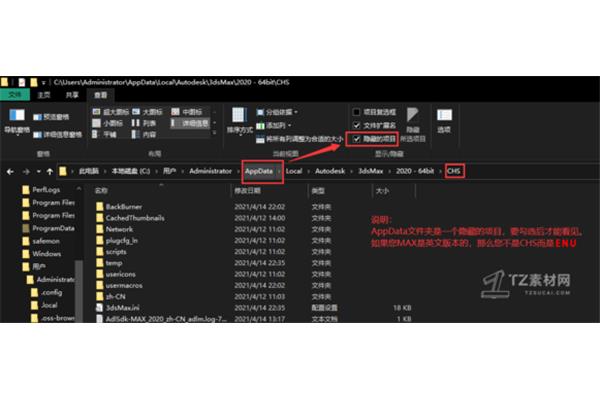Viewport: 600px width, 400px height.
Task: Select ProgramData in the navigation tree
Action: 48,228
